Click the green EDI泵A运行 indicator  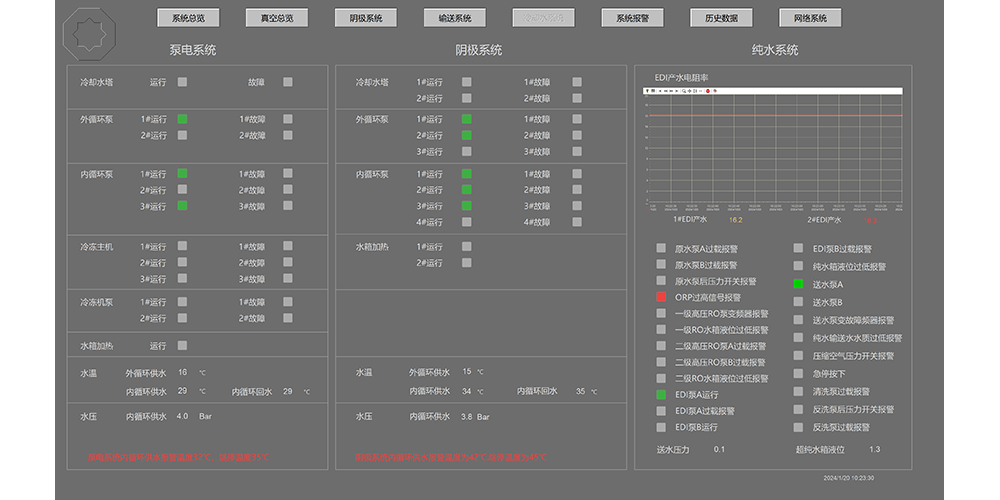661,395
